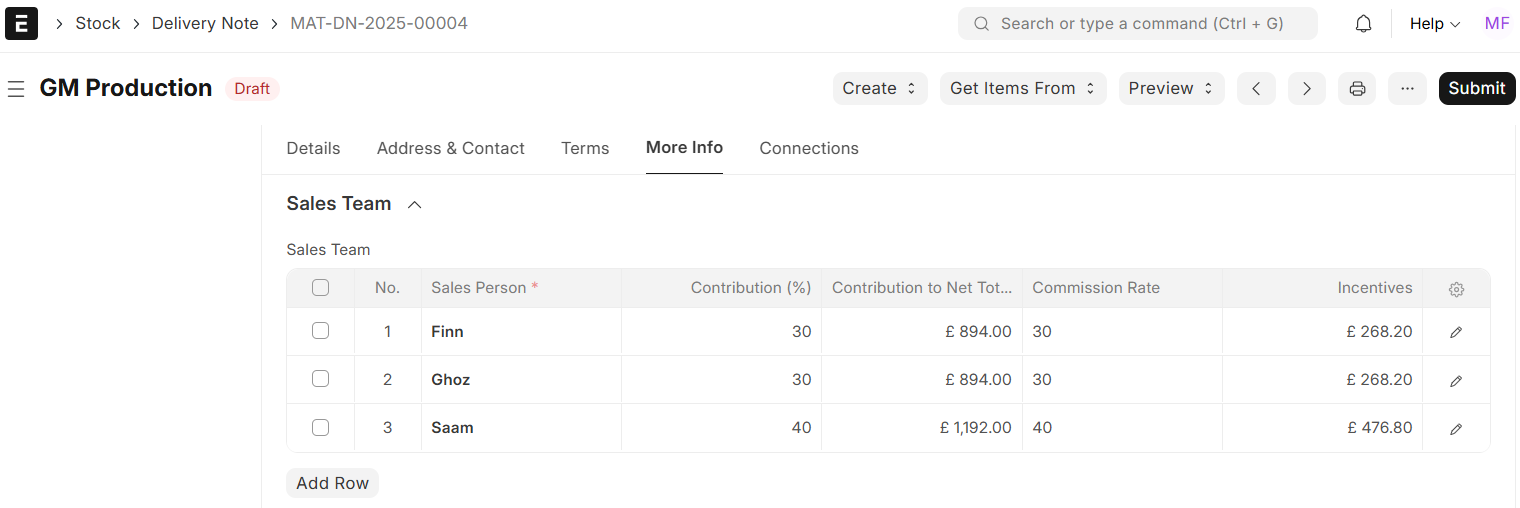The image size is (1520, 508).
Task: Click the ERPNext home logo icon
Action: click(21, 23)
